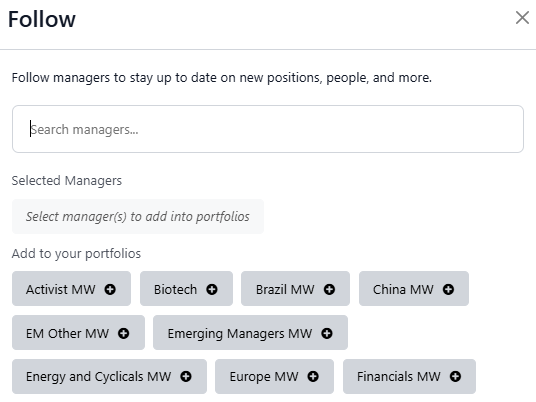The image size is (536, 402).
Task: Close the Follow dialog with the X
Action: [x=522, y=18]
